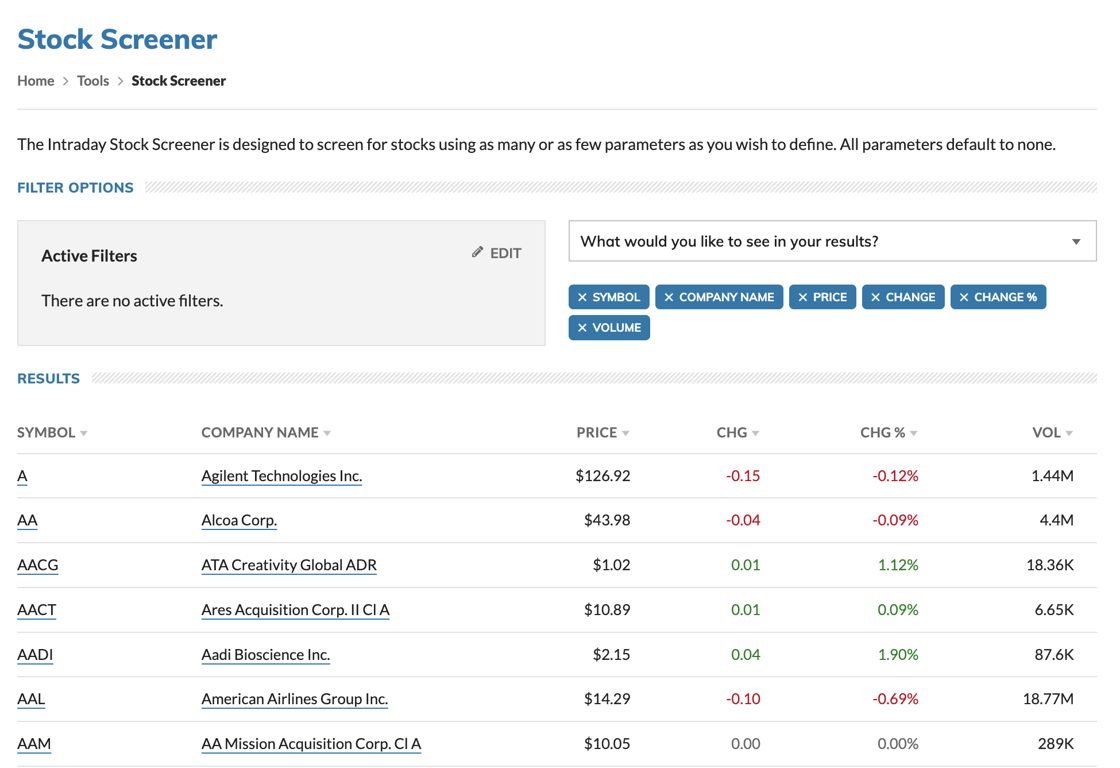This screenshot has height=768, width=1120.
Task: Click price $126.92 for Agilent
Action: coord(603,476)
